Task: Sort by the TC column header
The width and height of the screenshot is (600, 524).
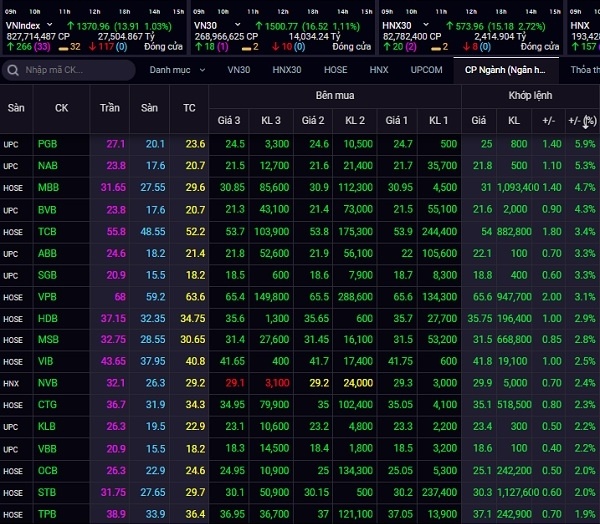Action: [189, 108]
